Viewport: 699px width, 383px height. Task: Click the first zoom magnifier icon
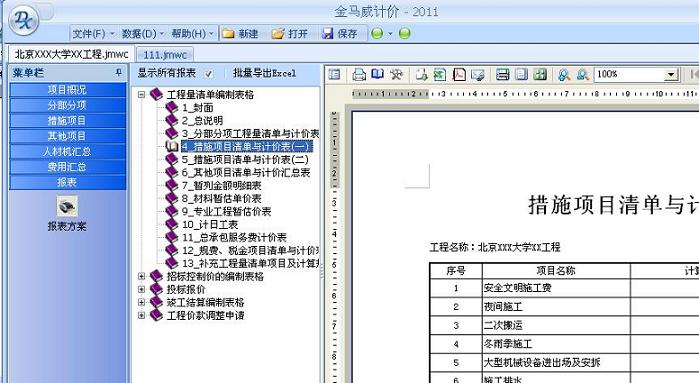click(564, 74)
